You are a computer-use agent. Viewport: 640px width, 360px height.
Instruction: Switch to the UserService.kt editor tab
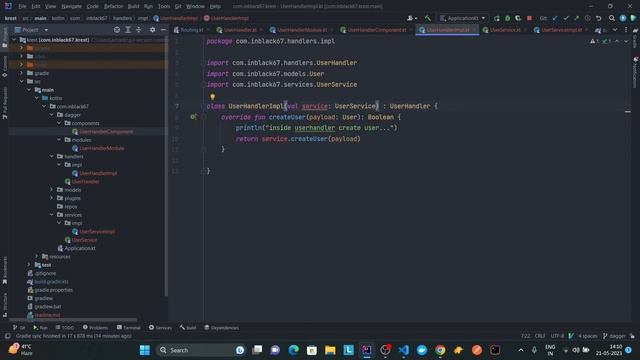(504, 30)
